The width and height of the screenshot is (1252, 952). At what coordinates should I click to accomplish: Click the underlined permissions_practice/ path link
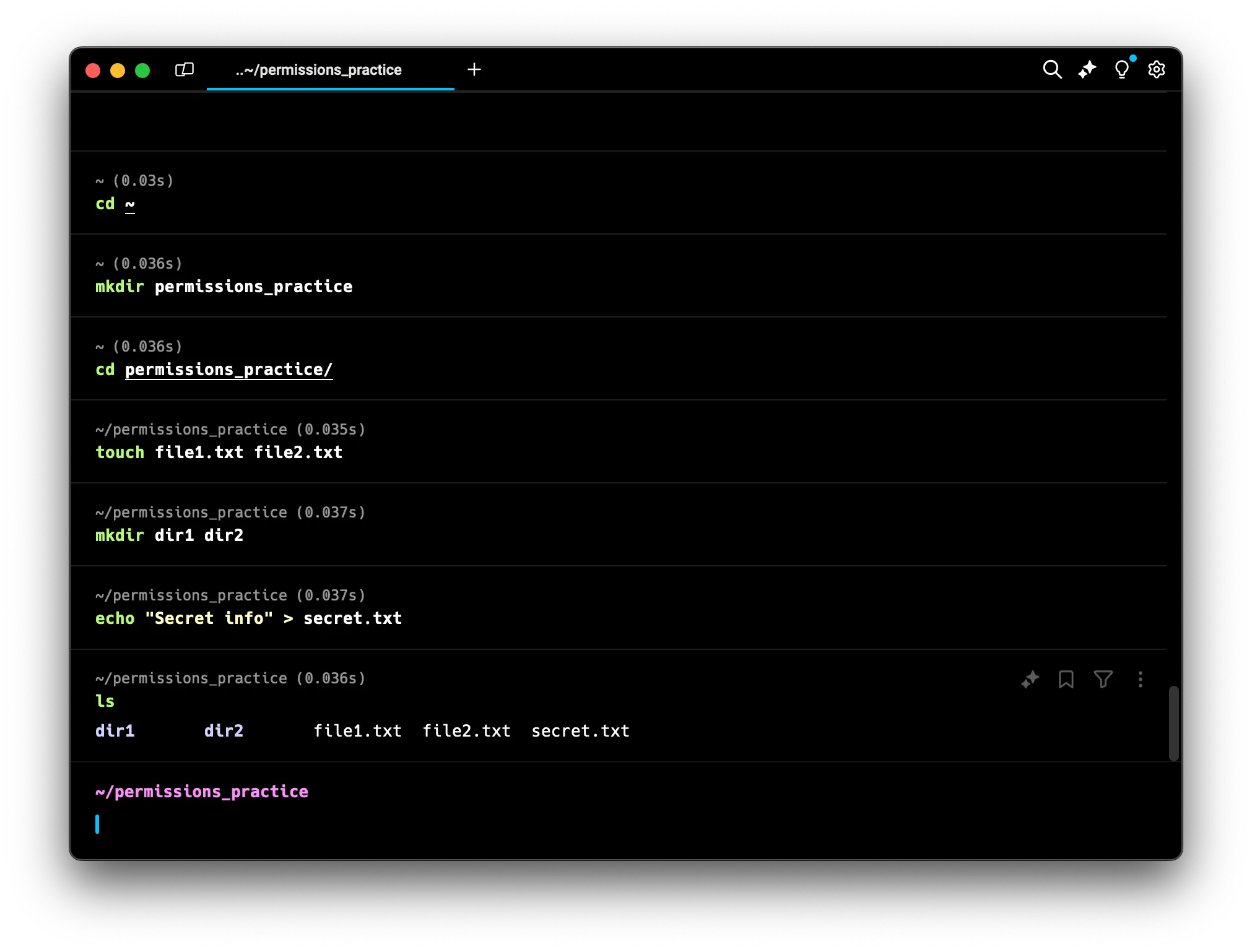(228, 370)
